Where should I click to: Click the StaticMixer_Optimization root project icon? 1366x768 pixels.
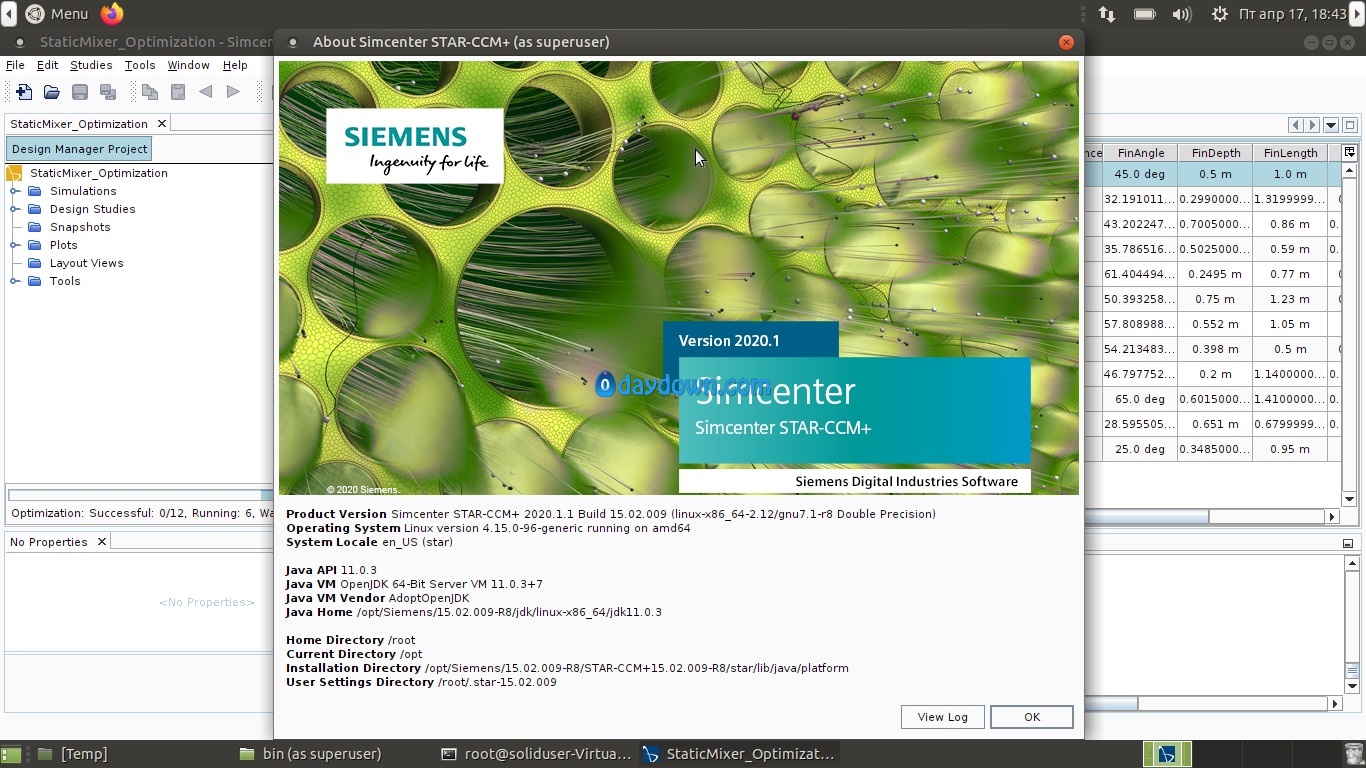click(x=15, y=173)
